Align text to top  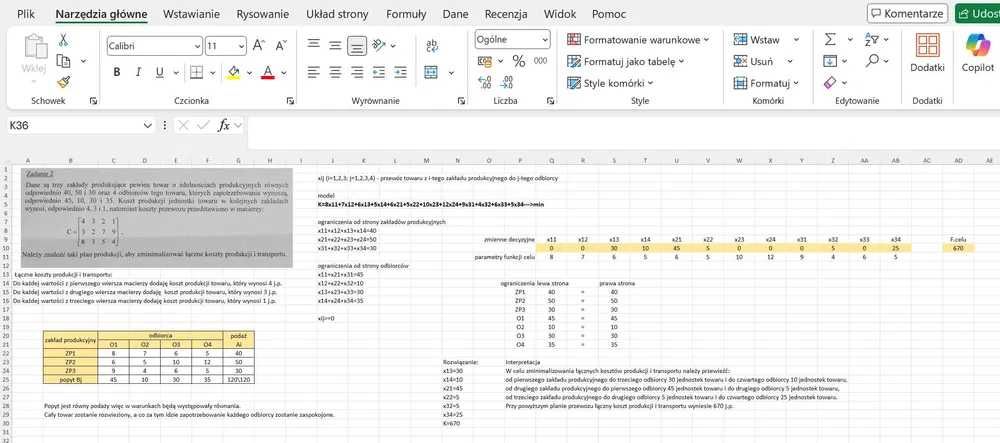coord(313,45)
